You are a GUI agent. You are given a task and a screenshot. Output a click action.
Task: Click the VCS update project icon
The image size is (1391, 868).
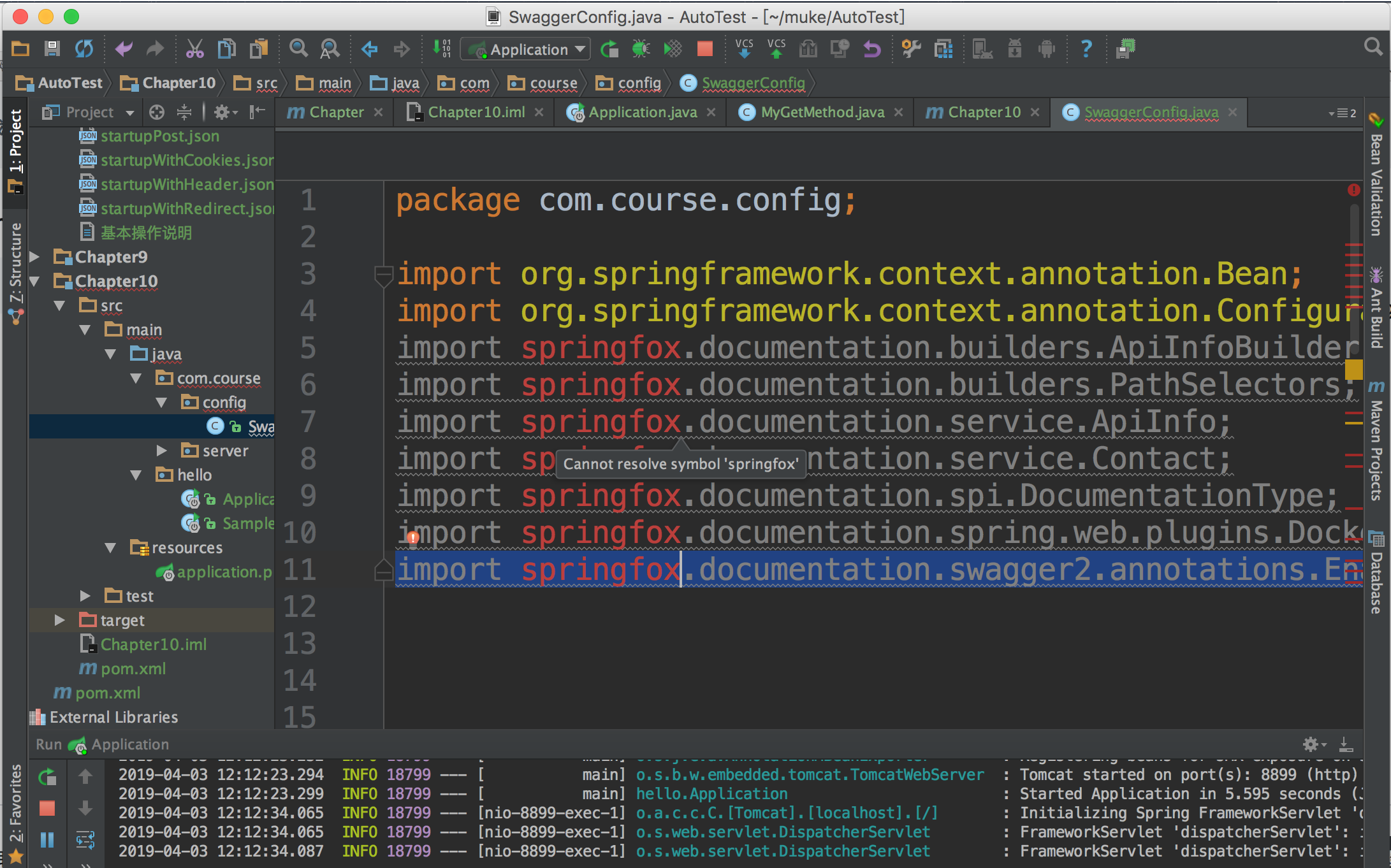(744, 49)
